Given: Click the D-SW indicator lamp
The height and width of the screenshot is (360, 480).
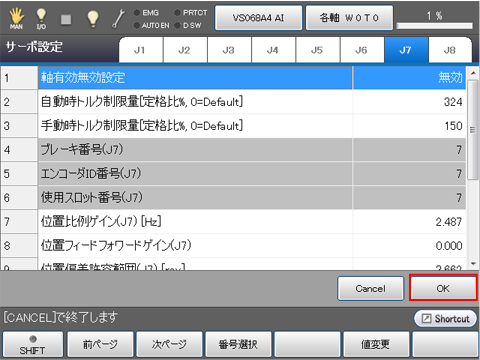Looking at the screenshot, I should tap(177, 25).
